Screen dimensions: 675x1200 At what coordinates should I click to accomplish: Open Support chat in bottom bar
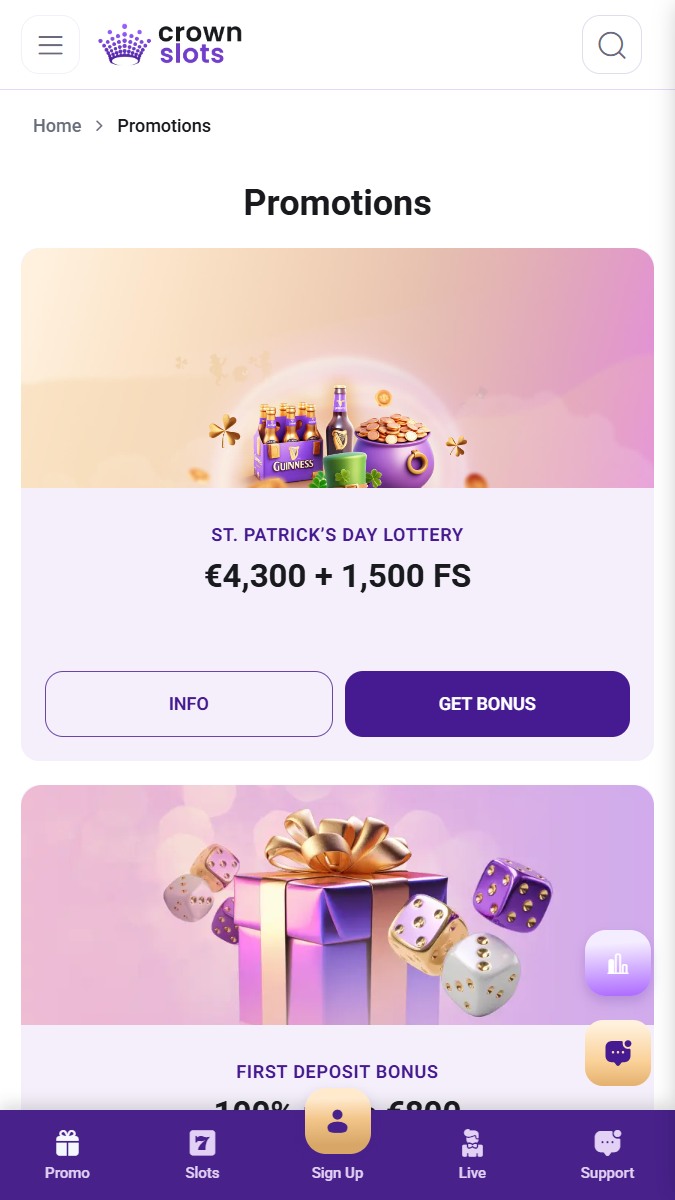point(607,1155)
